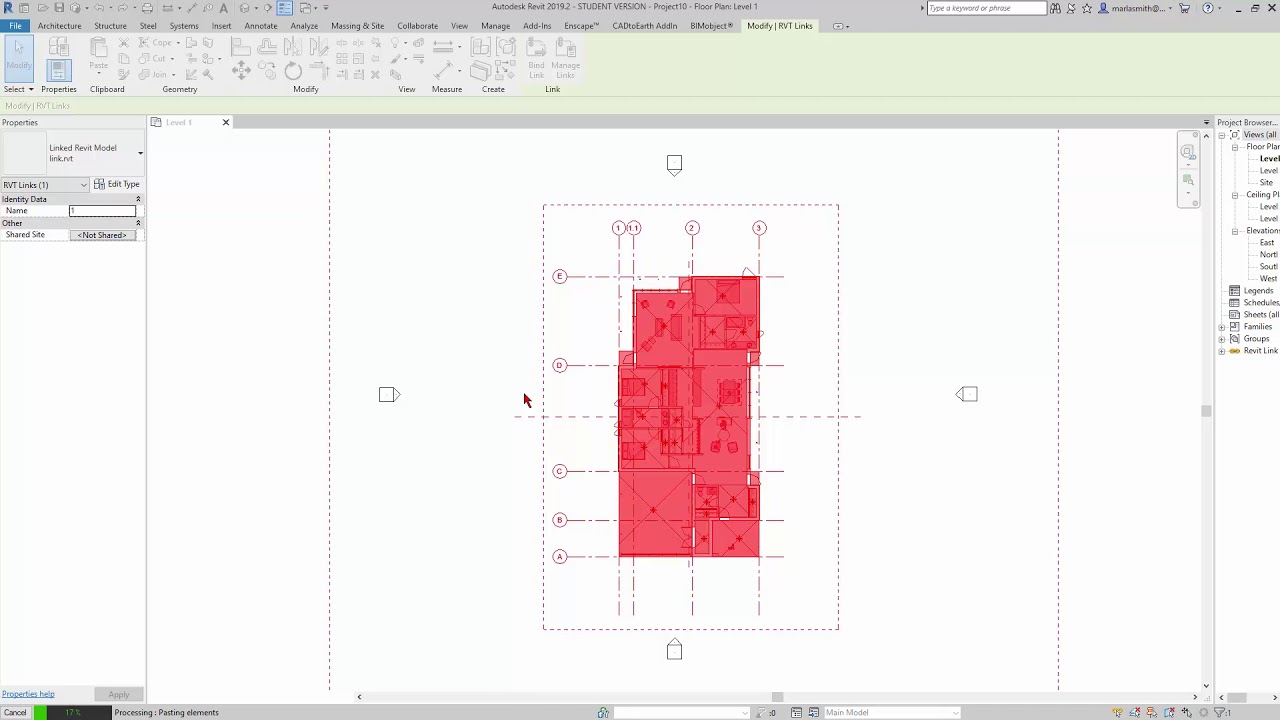Switch to the Architecture ribbon tab
This screenshot has height=720, width=1280.
(59, 26)
